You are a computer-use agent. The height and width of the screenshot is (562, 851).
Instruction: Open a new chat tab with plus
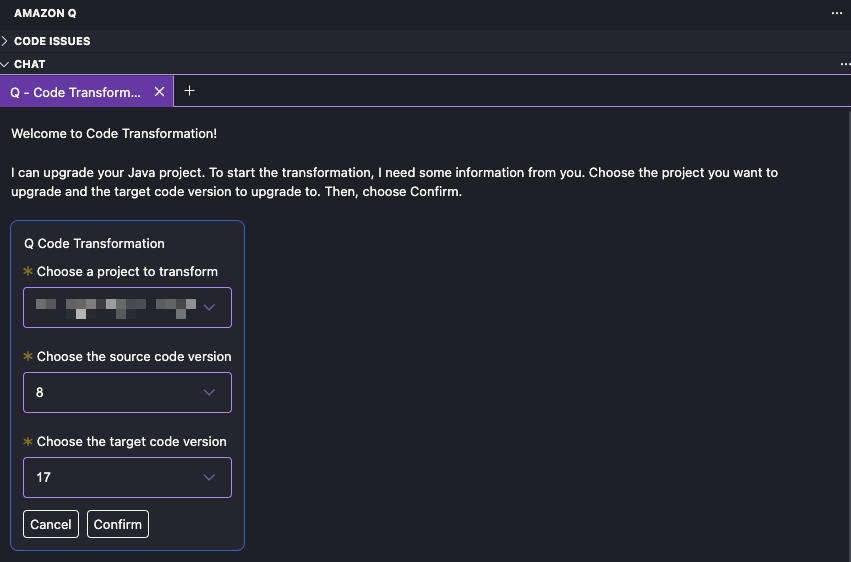click(x=189, y=91)
